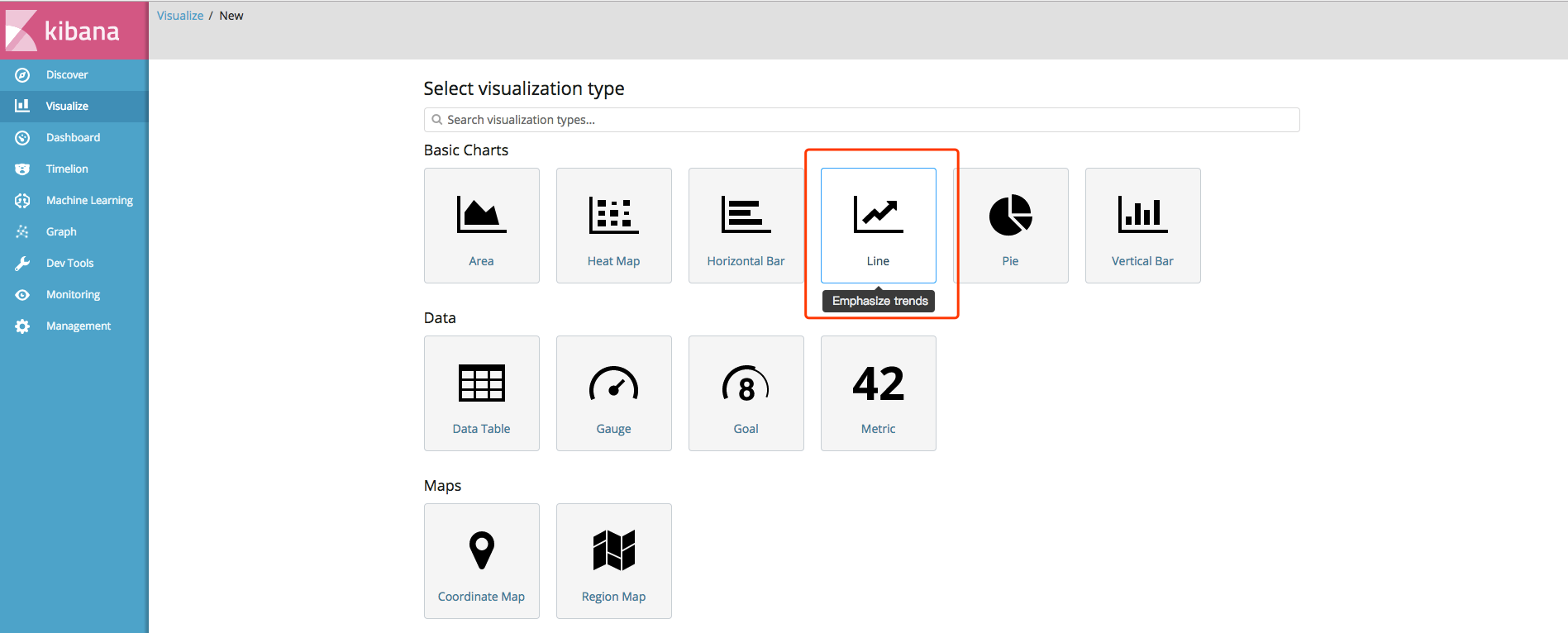1568x633 pixels.
Task: Choose the Horizontal Bar chart icon
Action: (746, 215)
